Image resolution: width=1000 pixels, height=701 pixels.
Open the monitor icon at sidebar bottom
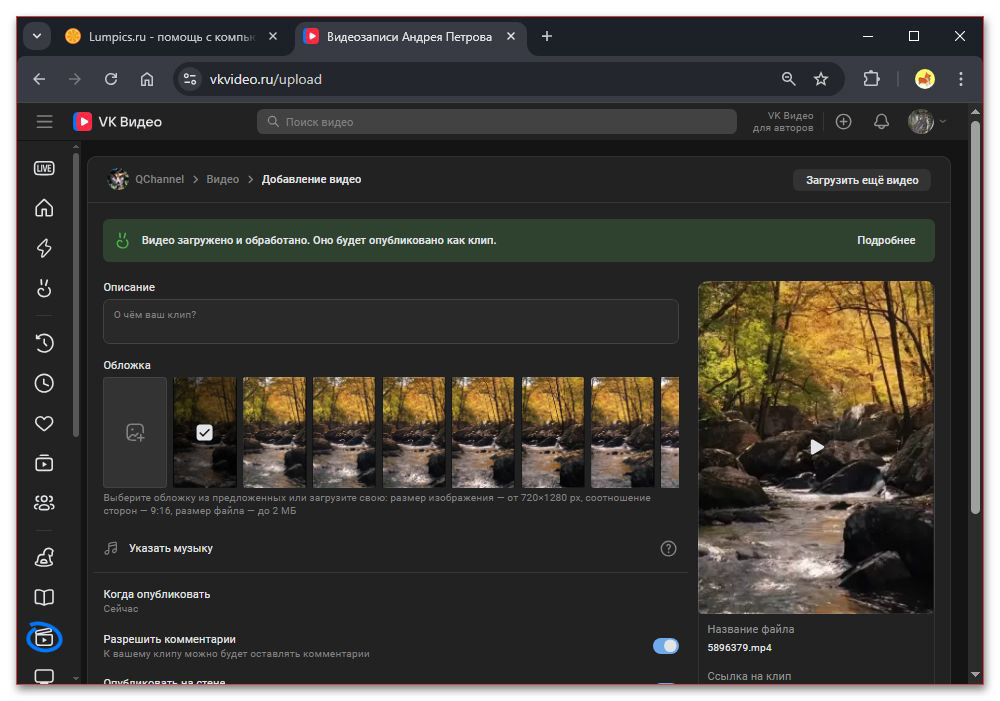(x=44, y=675)
